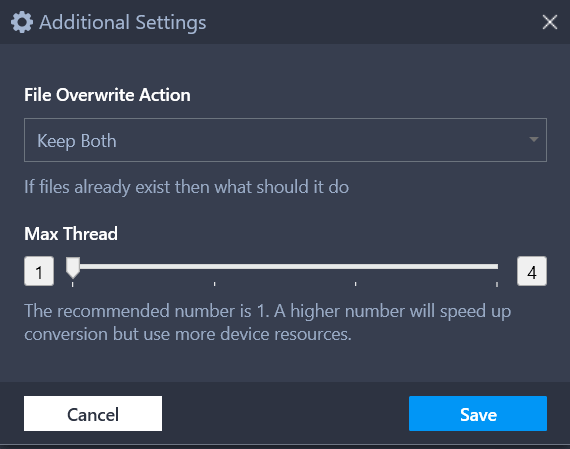Click the text 'conversion but use more device resources'
The width and height of the screenshot is (570, 449).
pyautogui.click(x=188, y=334)
